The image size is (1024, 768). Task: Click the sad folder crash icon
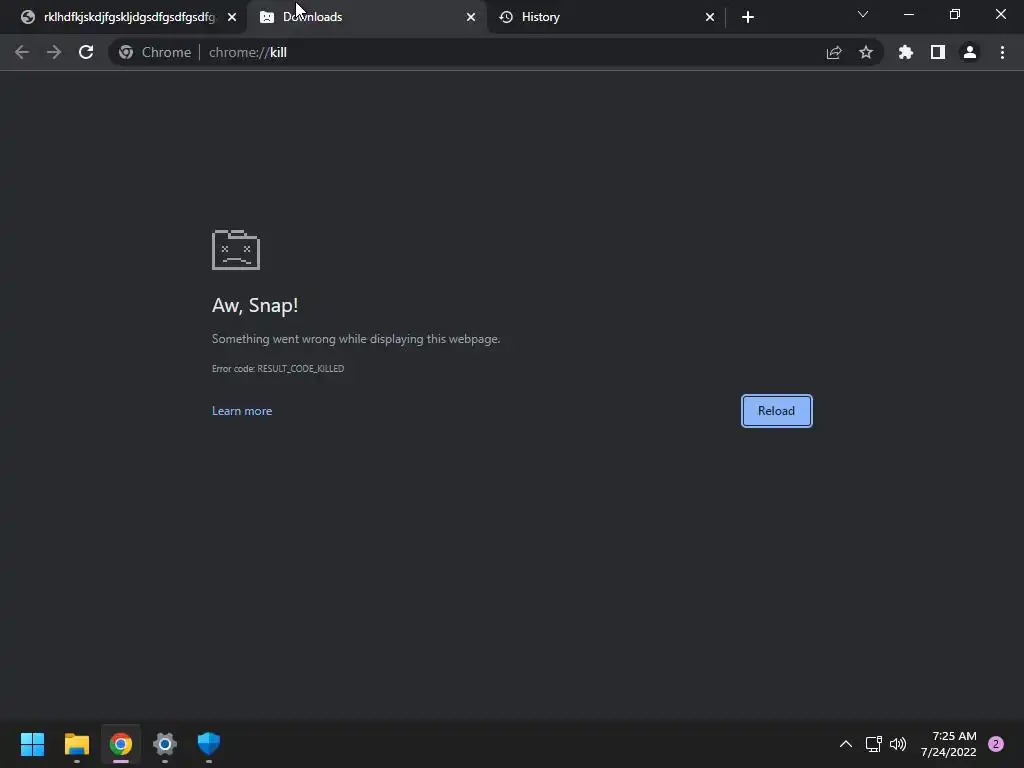point(236,249)
